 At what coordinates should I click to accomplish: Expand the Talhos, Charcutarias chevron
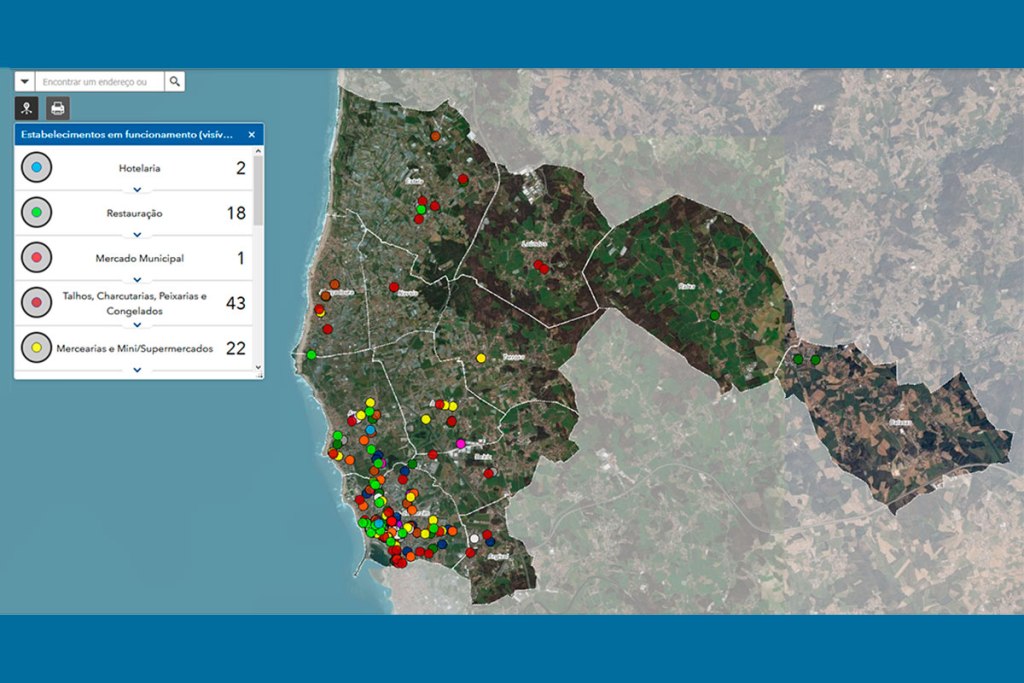(x=138, y=324)
